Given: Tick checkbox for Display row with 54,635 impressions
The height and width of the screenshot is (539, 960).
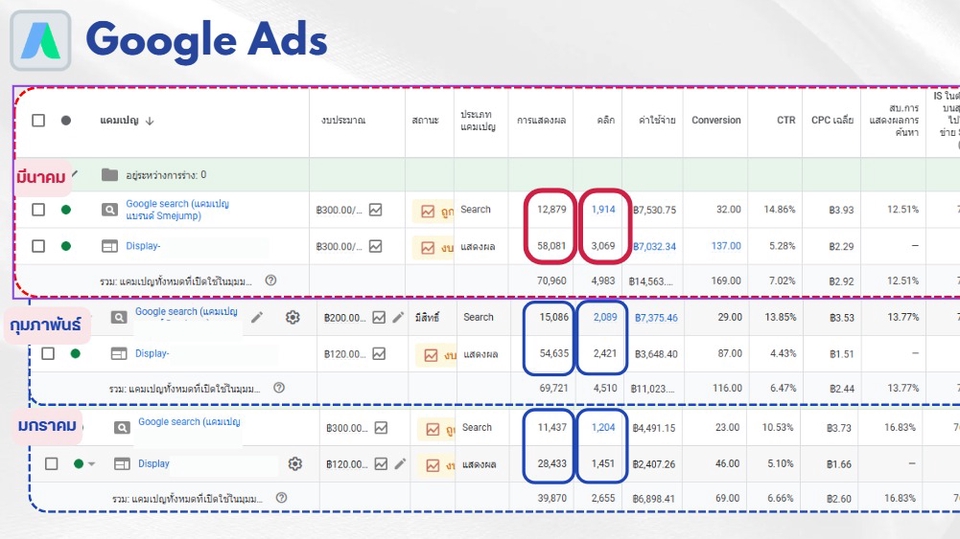Looking at the screenshot, I should pos(48,353).
